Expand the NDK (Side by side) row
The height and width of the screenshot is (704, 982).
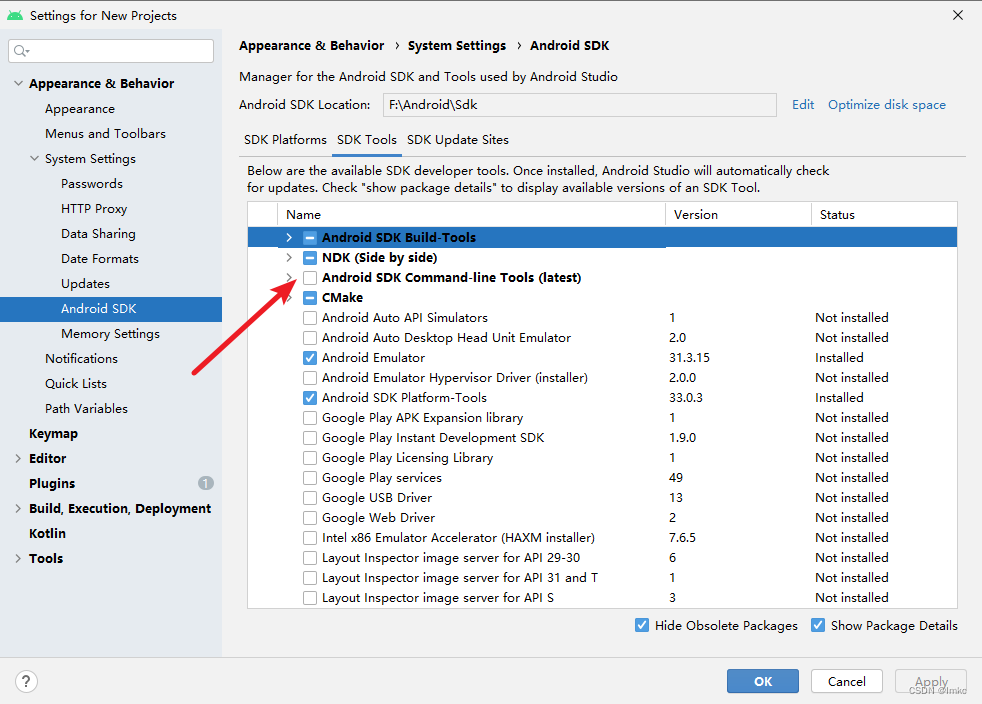click(289, 257)
